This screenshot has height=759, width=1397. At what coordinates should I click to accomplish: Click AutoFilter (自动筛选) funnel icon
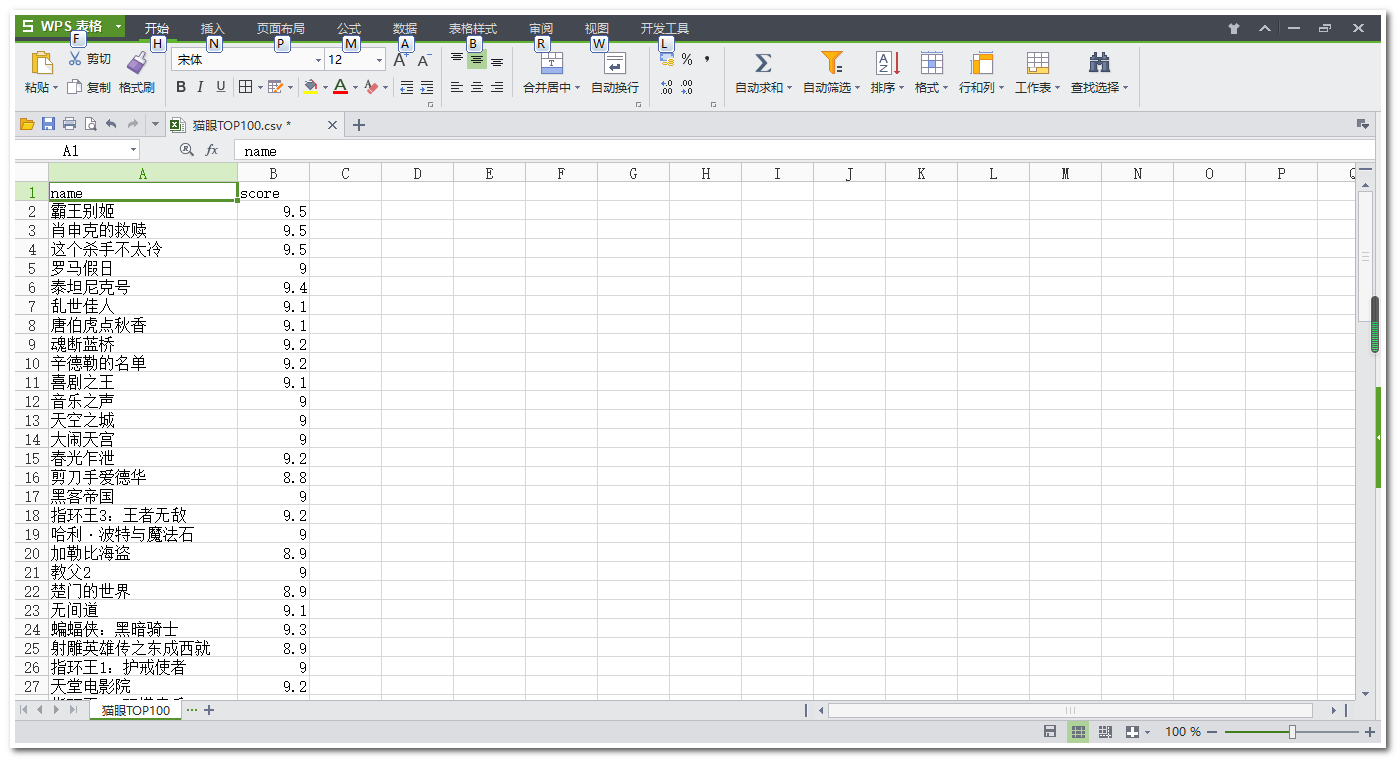click(831, 63)
